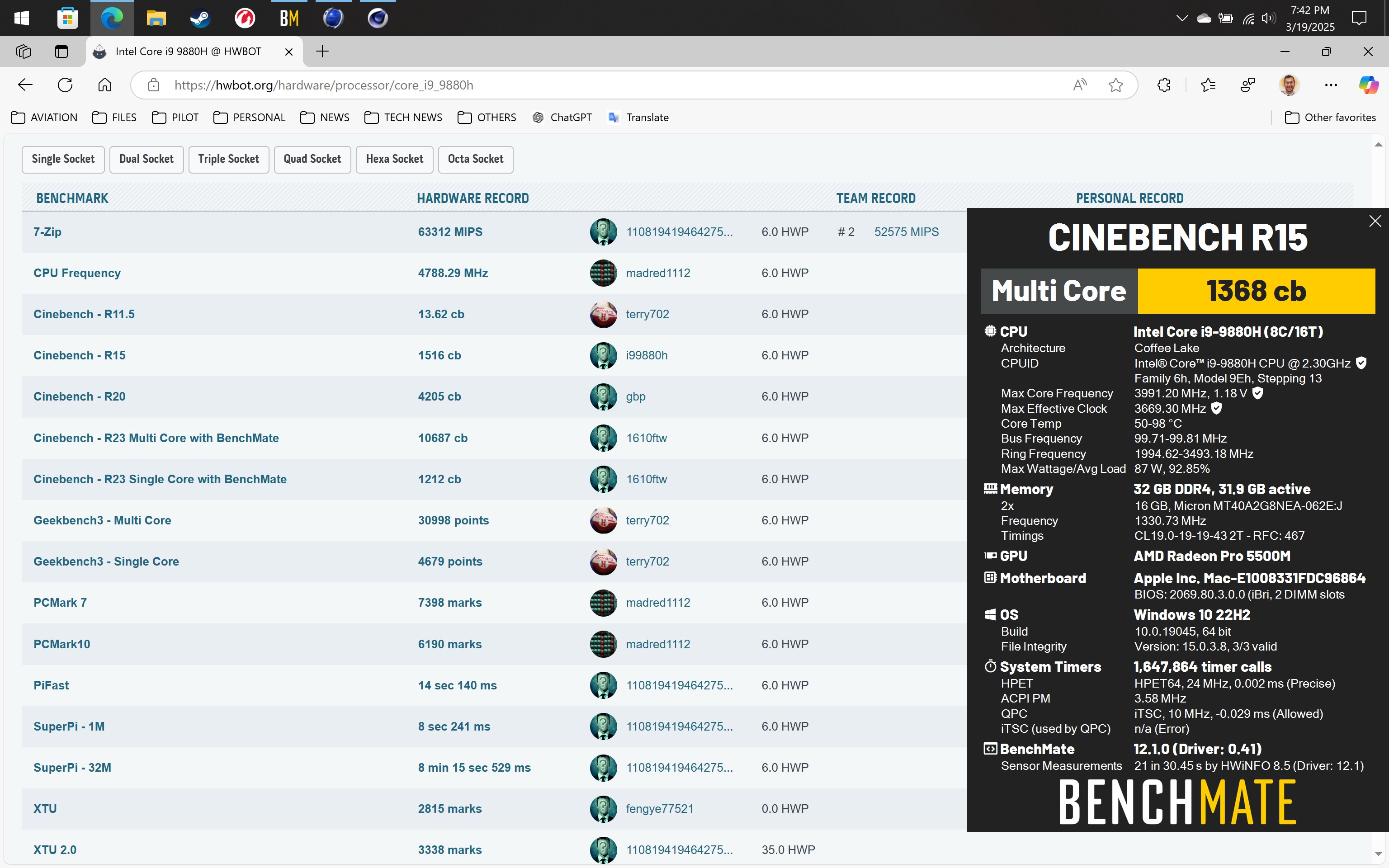This screenshot has height=868, width=1389.
Task: Go to the browser home page
Action: [x=104, y=85]
